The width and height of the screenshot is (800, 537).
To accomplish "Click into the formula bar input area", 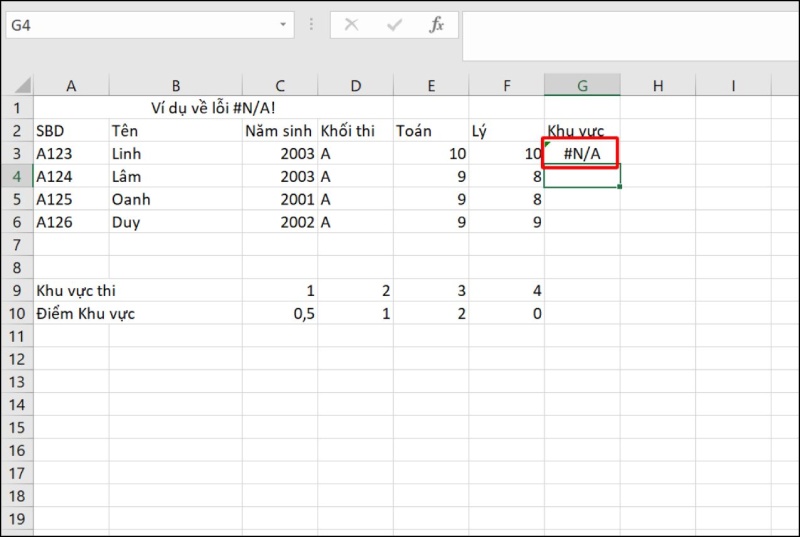I will tap(628, 25).
